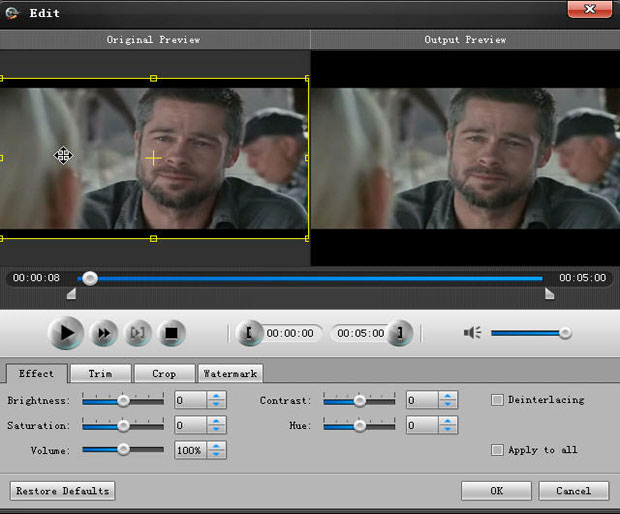Increase Hue with up arrow

point(448,421)
